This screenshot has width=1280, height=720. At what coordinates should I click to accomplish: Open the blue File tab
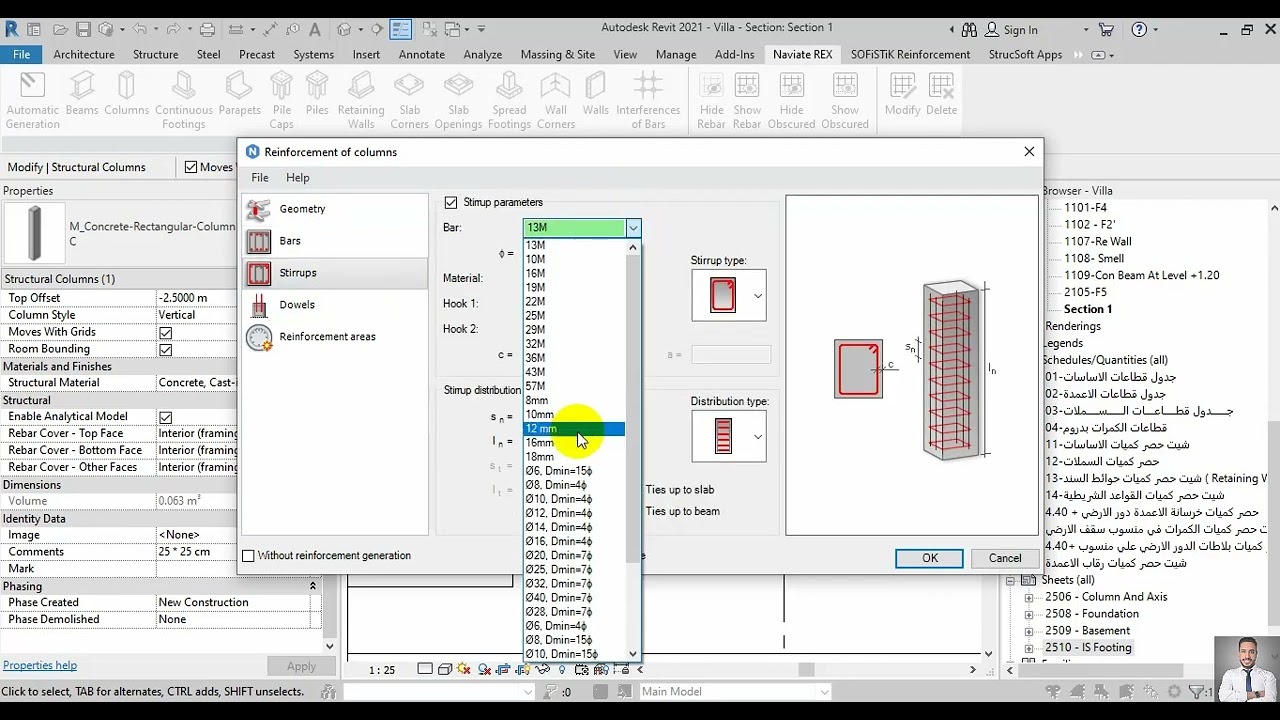pyautogui.click(x=21, y=55)
